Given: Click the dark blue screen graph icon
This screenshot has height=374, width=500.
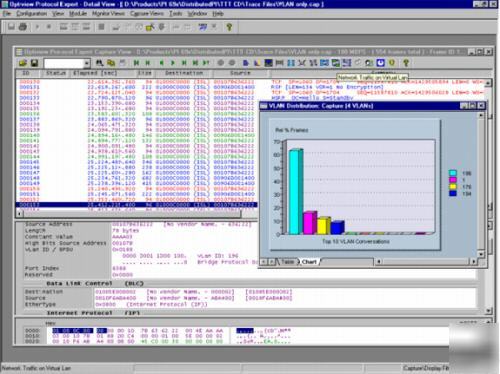Looking at the screenshot, I should (268, 63).
